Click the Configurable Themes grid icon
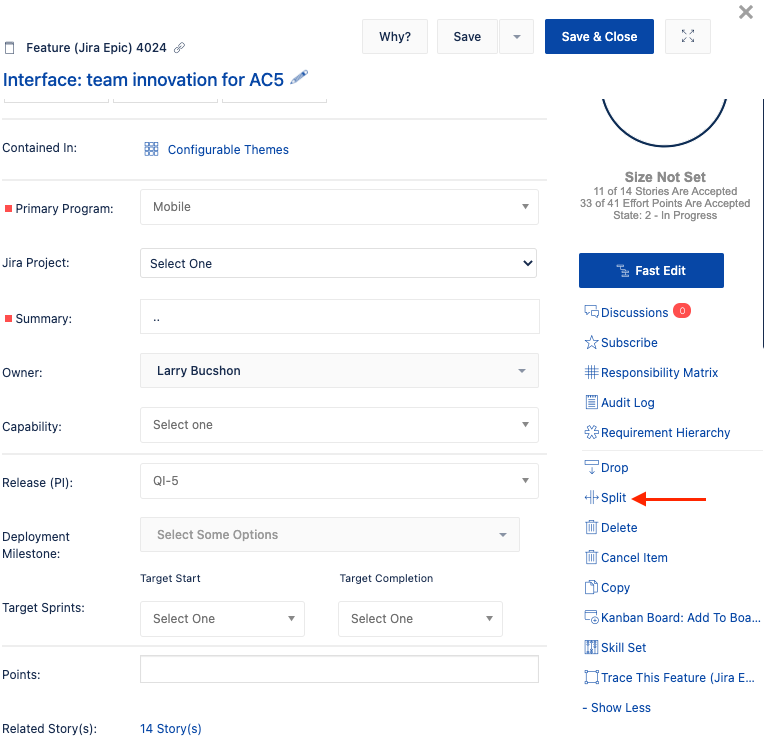Screen dimensions: 764x739 tap(151, 149)
